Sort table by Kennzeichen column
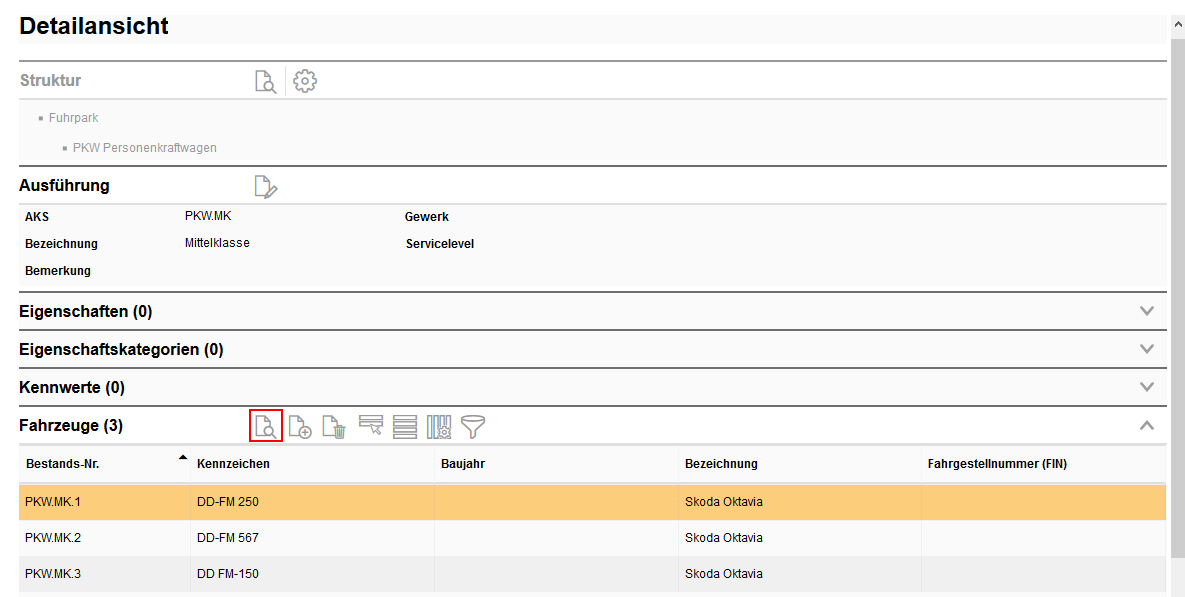 point(233,464)
